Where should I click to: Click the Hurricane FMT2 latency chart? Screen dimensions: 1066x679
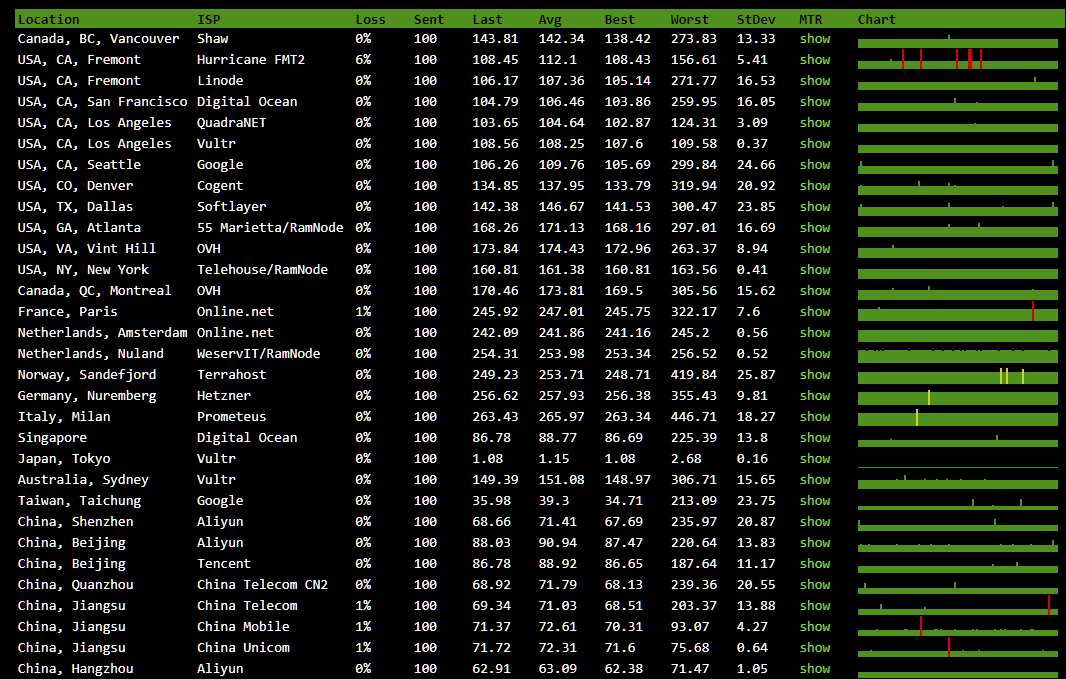(957, 60)
